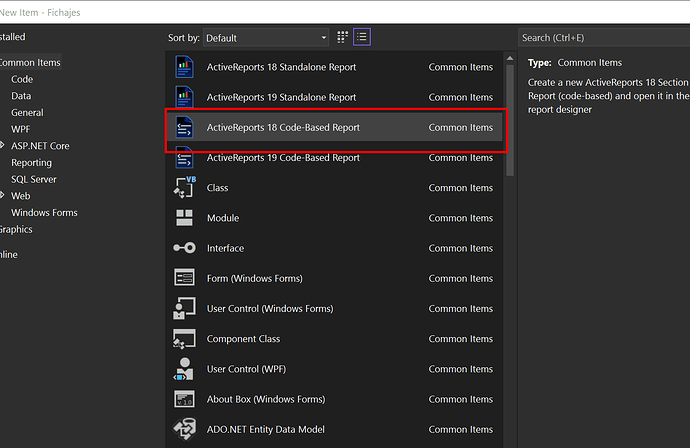Choose ActiveReports 19 Code-Based Report icon
Screen dimensions: 690x448
click(x=184, y=158)
